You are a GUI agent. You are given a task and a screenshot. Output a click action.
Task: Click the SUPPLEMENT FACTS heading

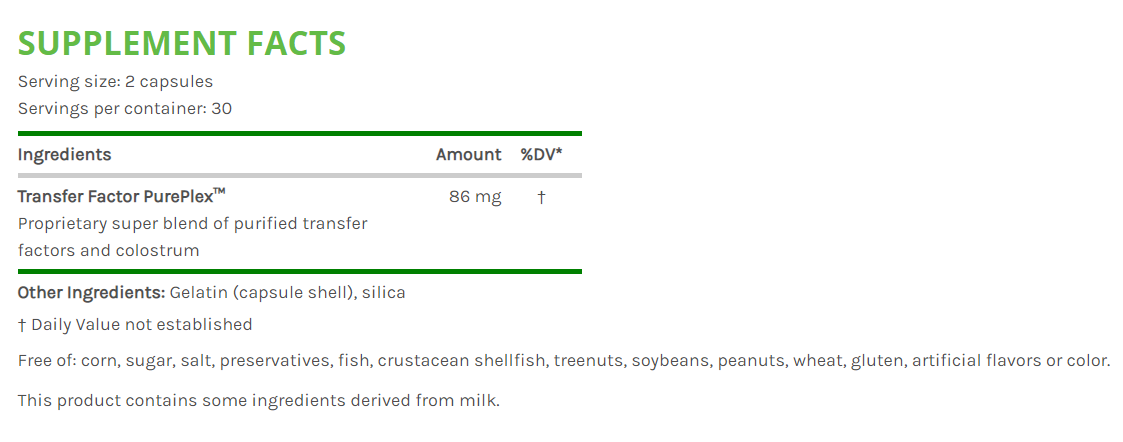pyautogui.click(x=182, y=43)
